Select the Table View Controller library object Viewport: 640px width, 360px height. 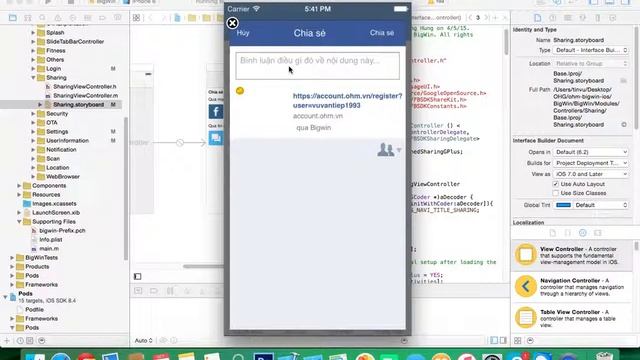coord(571,318)
